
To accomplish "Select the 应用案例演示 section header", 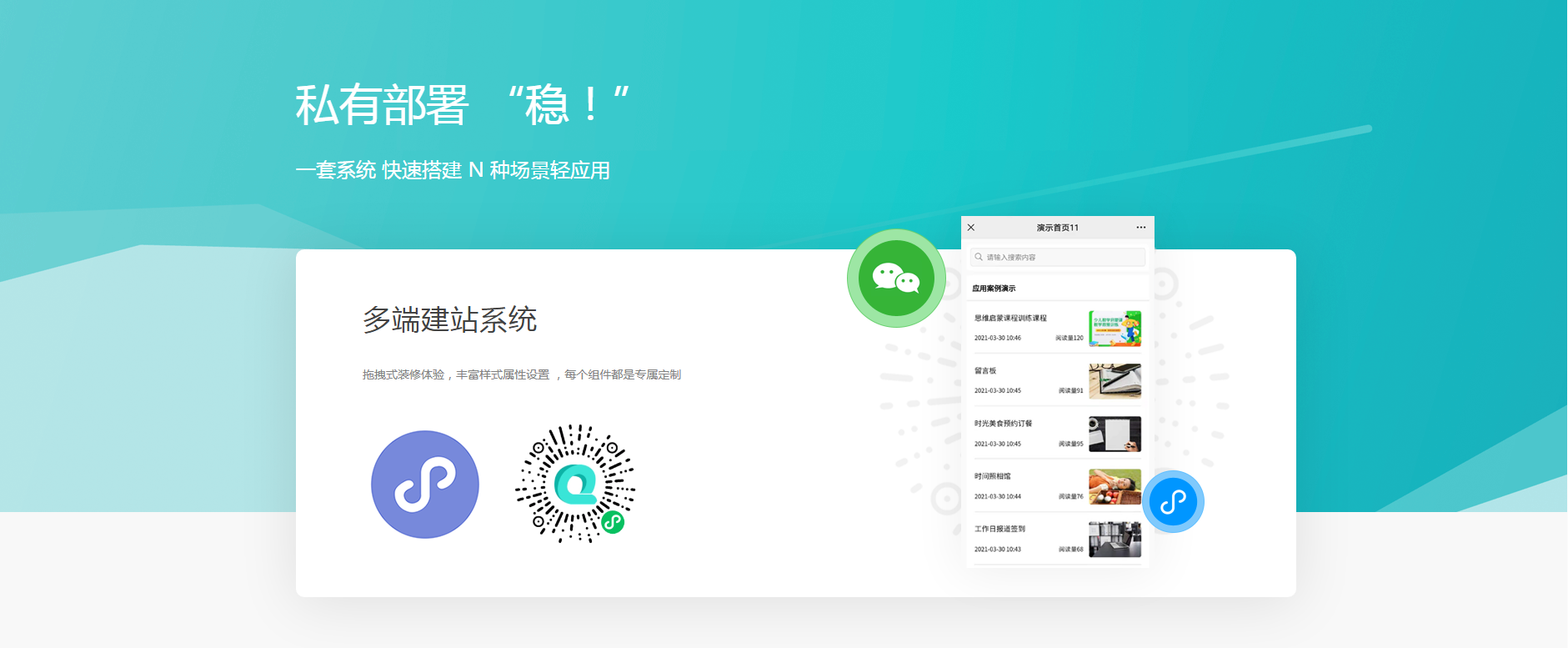I will click(994, 289).
